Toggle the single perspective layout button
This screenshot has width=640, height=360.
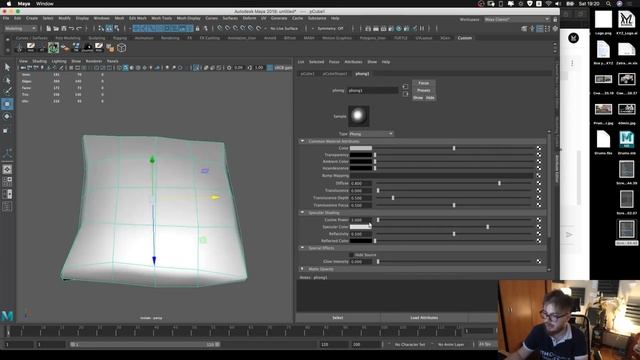pos(7,169)
